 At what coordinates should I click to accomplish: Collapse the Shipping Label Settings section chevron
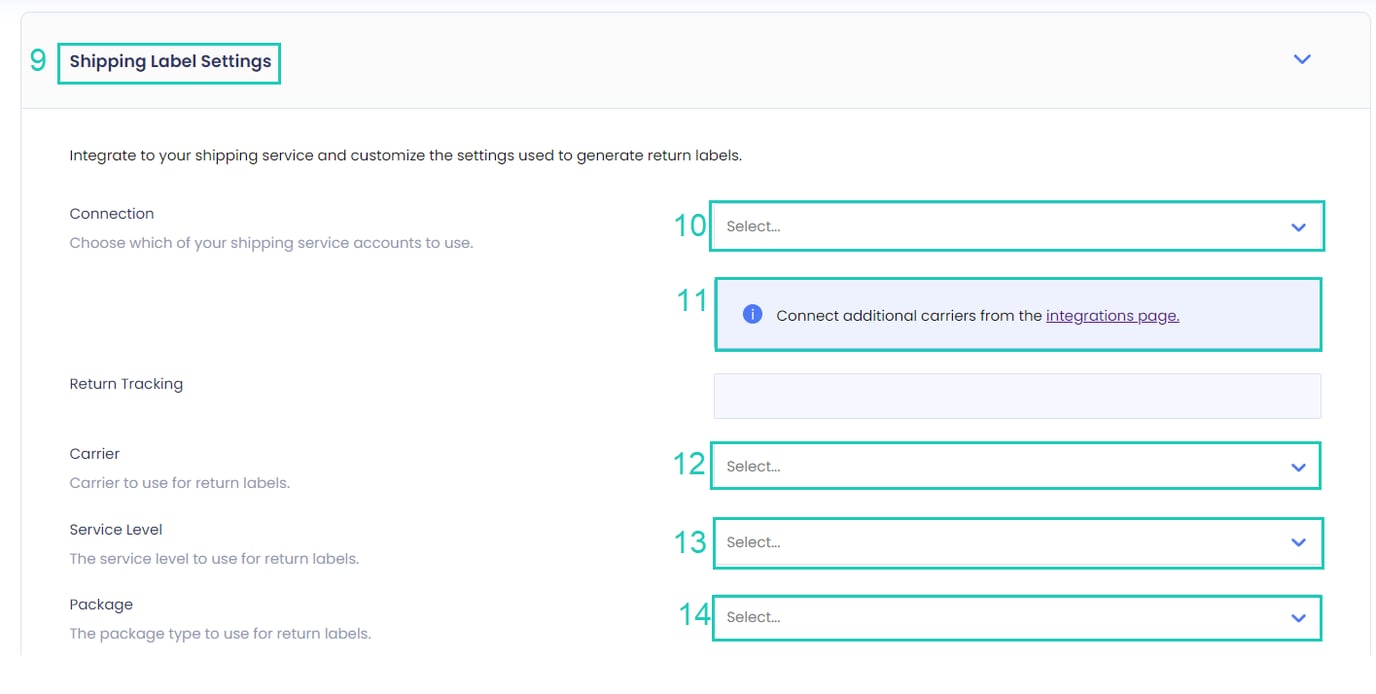coord(1301,60)
